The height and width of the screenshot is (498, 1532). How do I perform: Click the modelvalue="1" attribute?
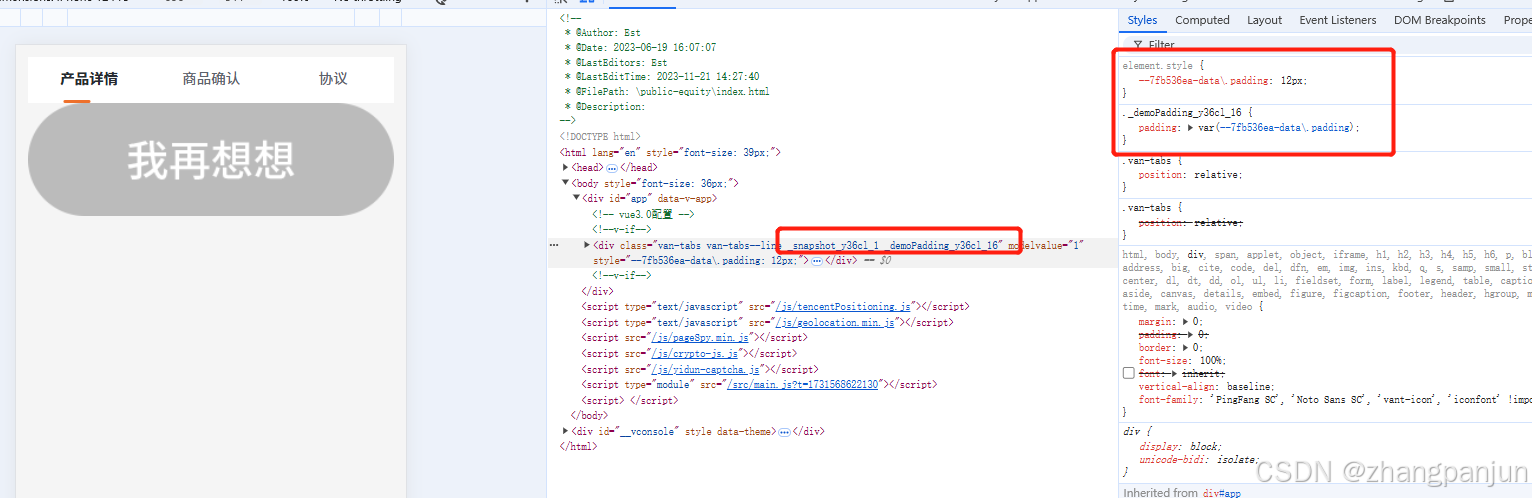tap(1046, 245)
